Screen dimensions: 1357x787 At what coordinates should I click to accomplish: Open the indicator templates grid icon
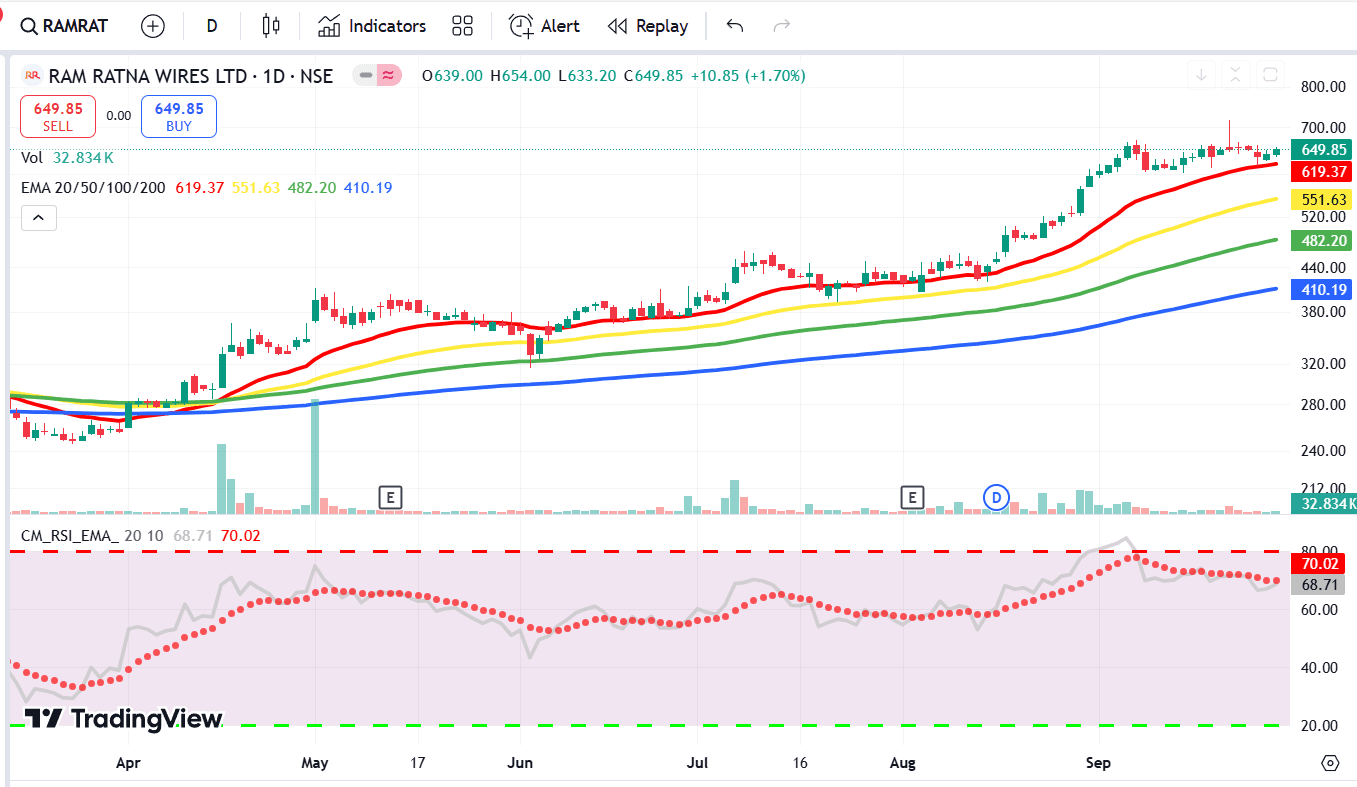462,26
